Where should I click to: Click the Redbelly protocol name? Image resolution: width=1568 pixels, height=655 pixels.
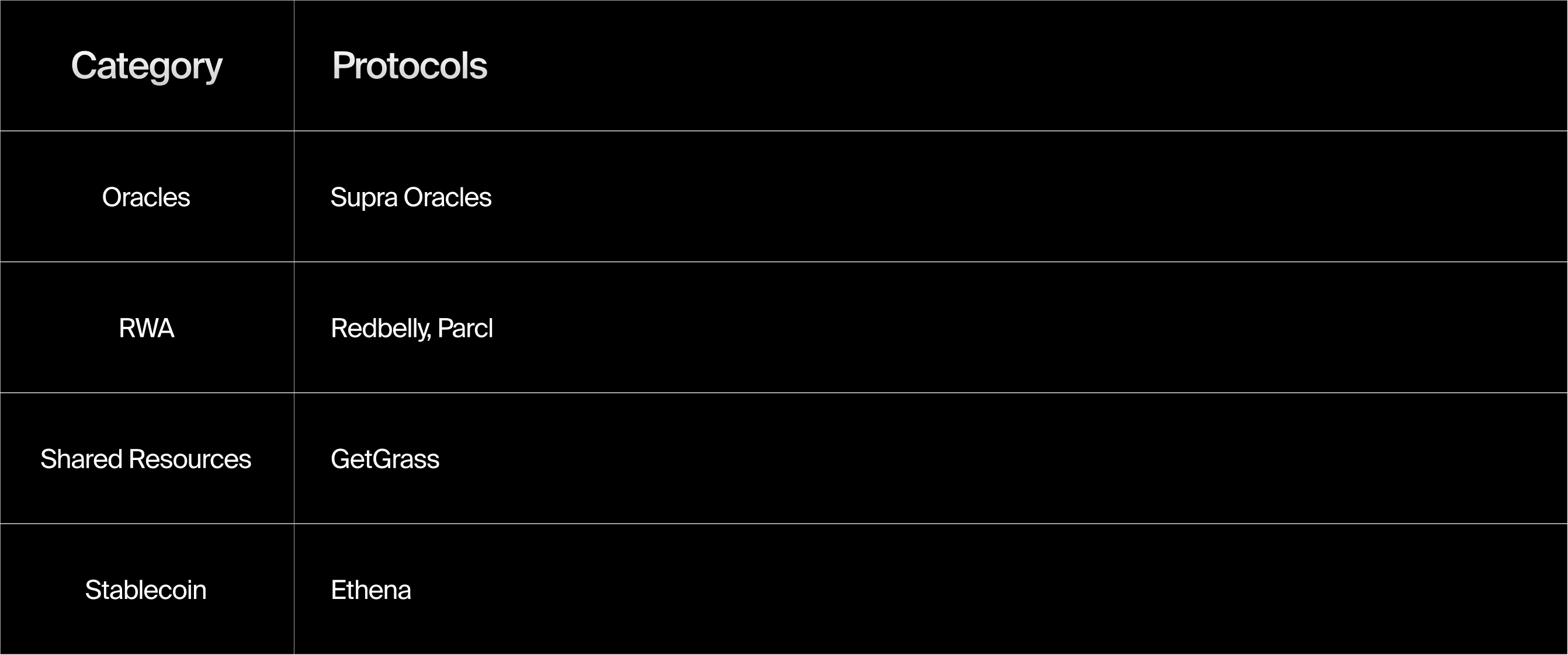click(380, 329)
